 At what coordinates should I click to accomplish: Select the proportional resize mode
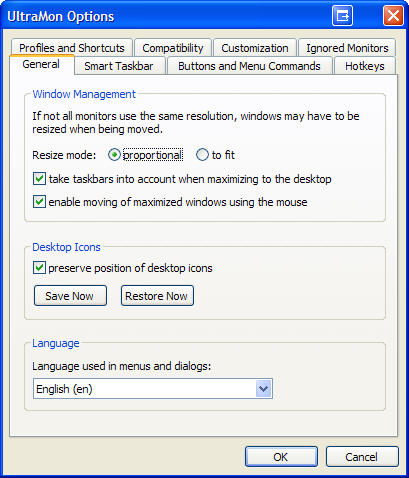click(114, 155)
